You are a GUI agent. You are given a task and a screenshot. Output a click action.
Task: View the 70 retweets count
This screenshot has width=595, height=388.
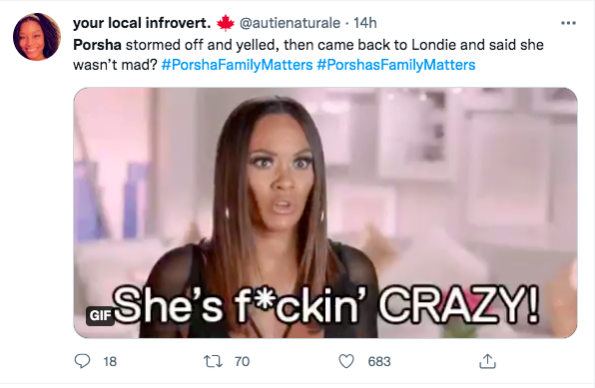pyautogui.click(x=242, y=361)
